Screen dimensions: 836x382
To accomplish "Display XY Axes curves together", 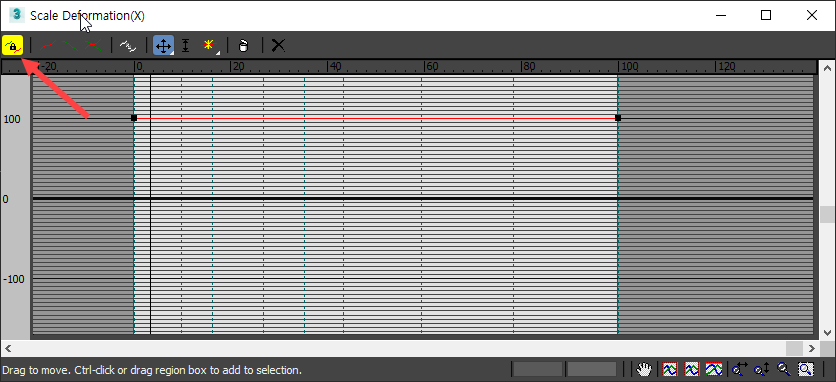I will 93,45.
